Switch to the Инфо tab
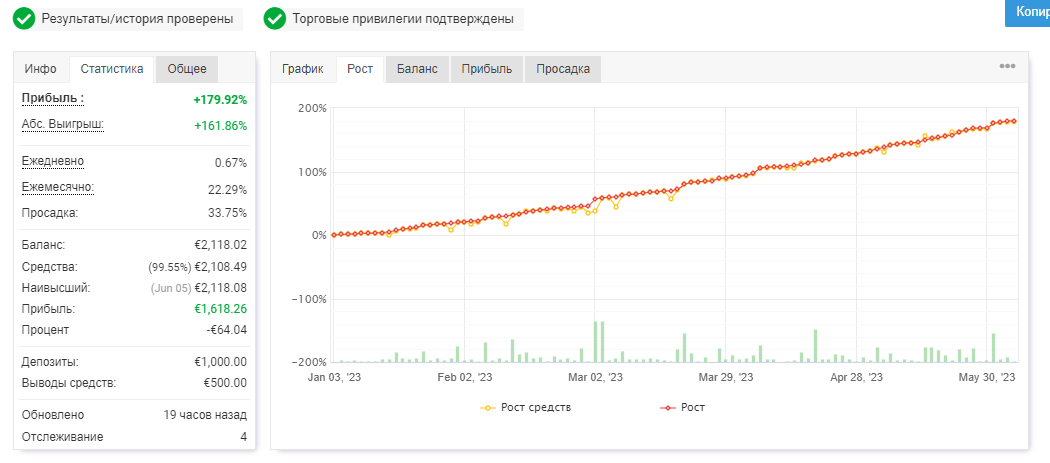Viewport: 1050px width, 463px height. tap(41, 68)
